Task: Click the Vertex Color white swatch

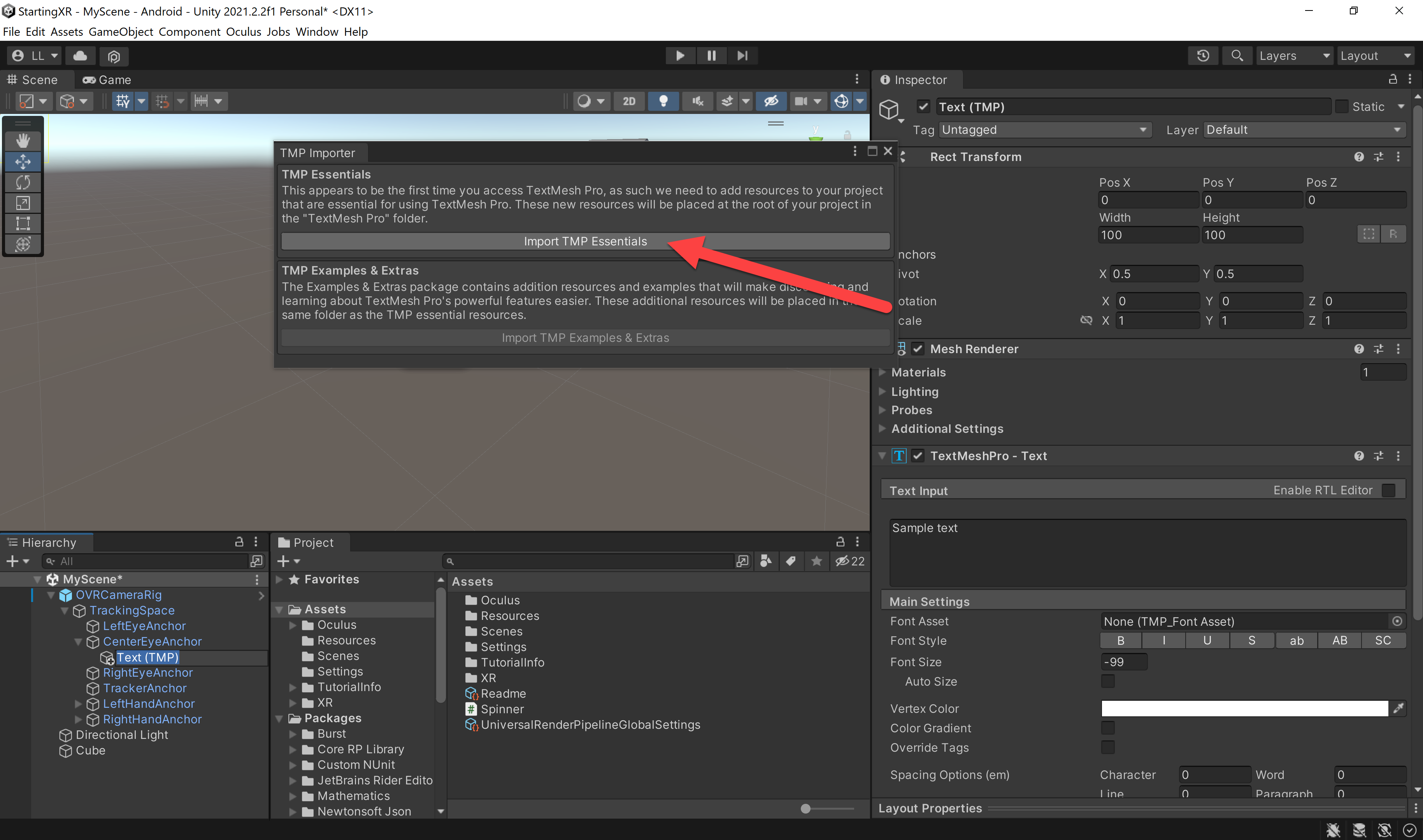Action: tap(1244, 709)
